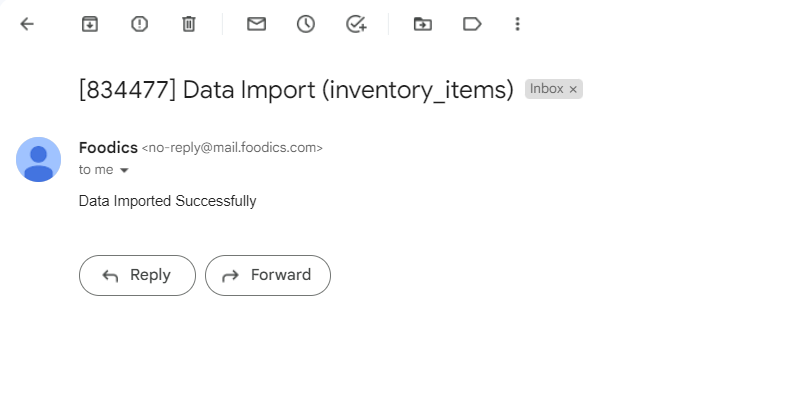Click the Foodics sender name
Image resolution: width=786 pixels, height=412 pixels.
pos(108,147)
